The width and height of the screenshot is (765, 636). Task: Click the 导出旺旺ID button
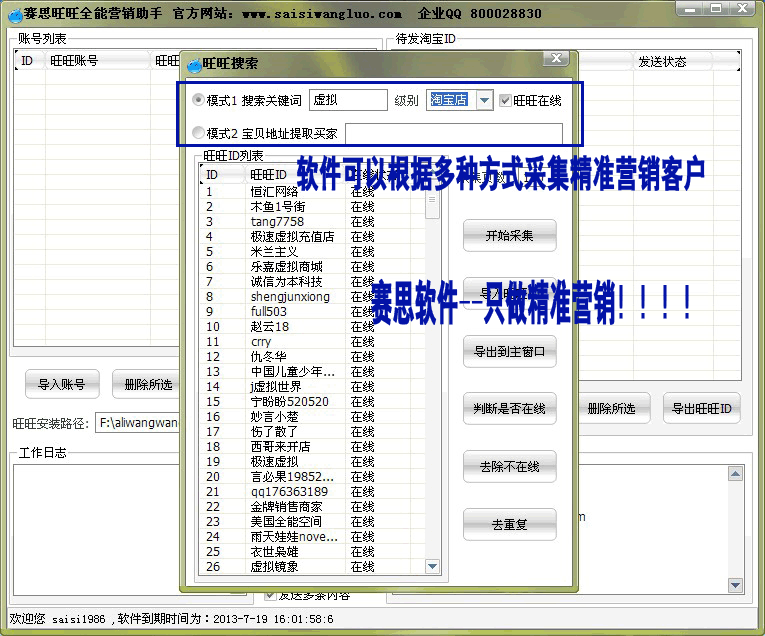(x=702, y=408)
